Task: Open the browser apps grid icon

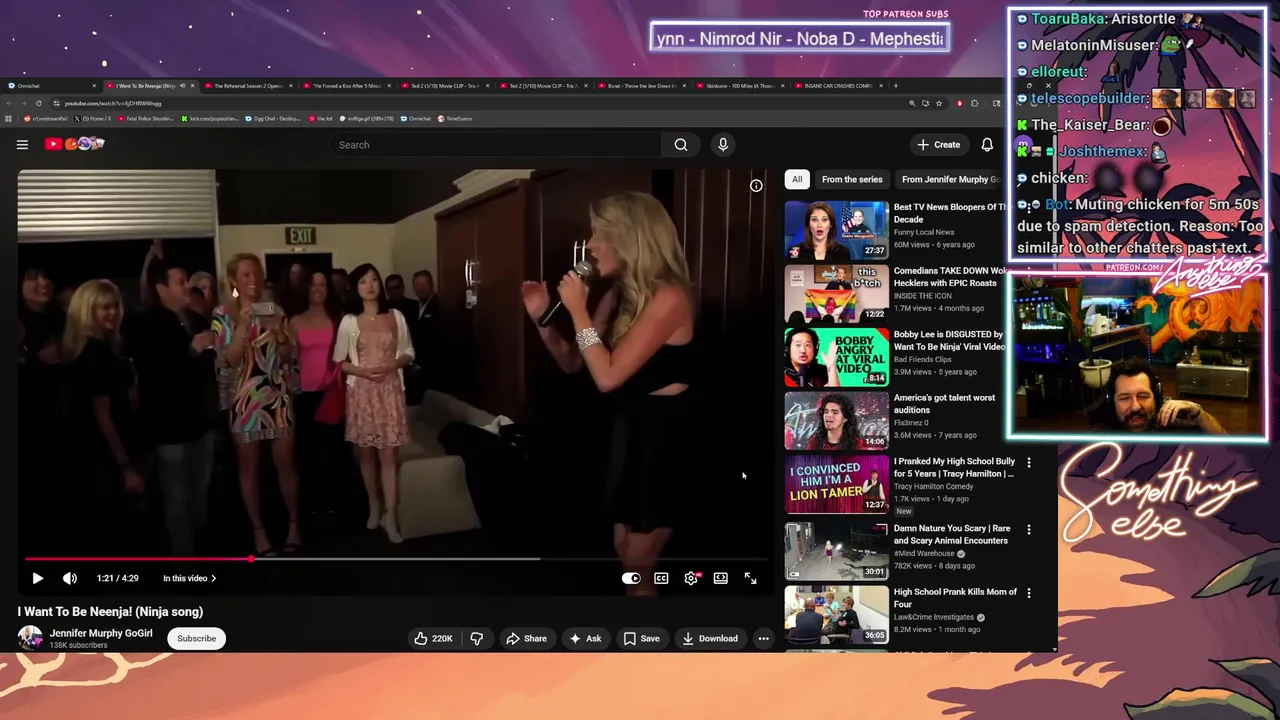Action: coord(9,118)
